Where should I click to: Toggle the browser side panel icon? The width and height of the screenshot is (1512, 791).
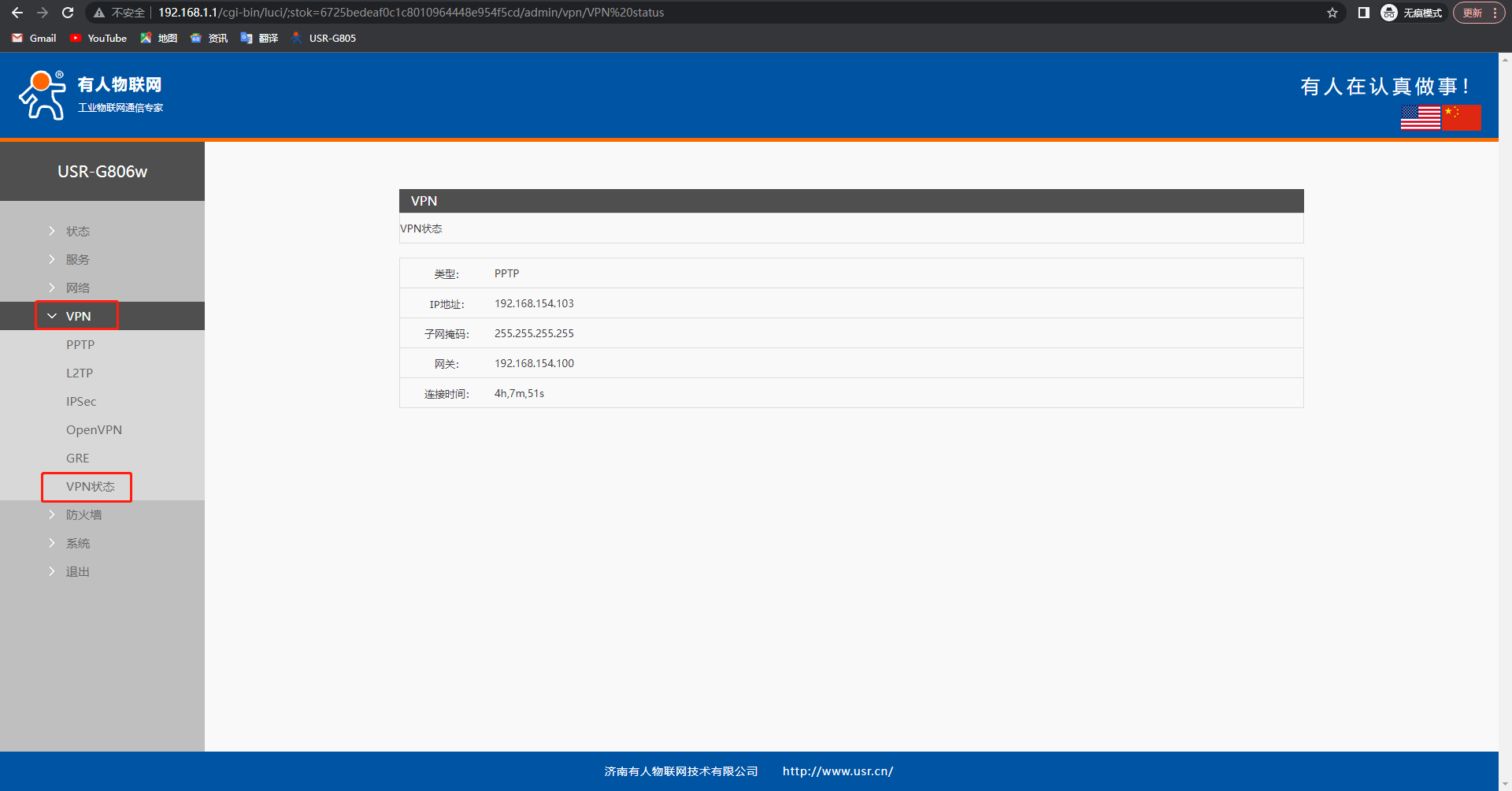(1363, 13)
